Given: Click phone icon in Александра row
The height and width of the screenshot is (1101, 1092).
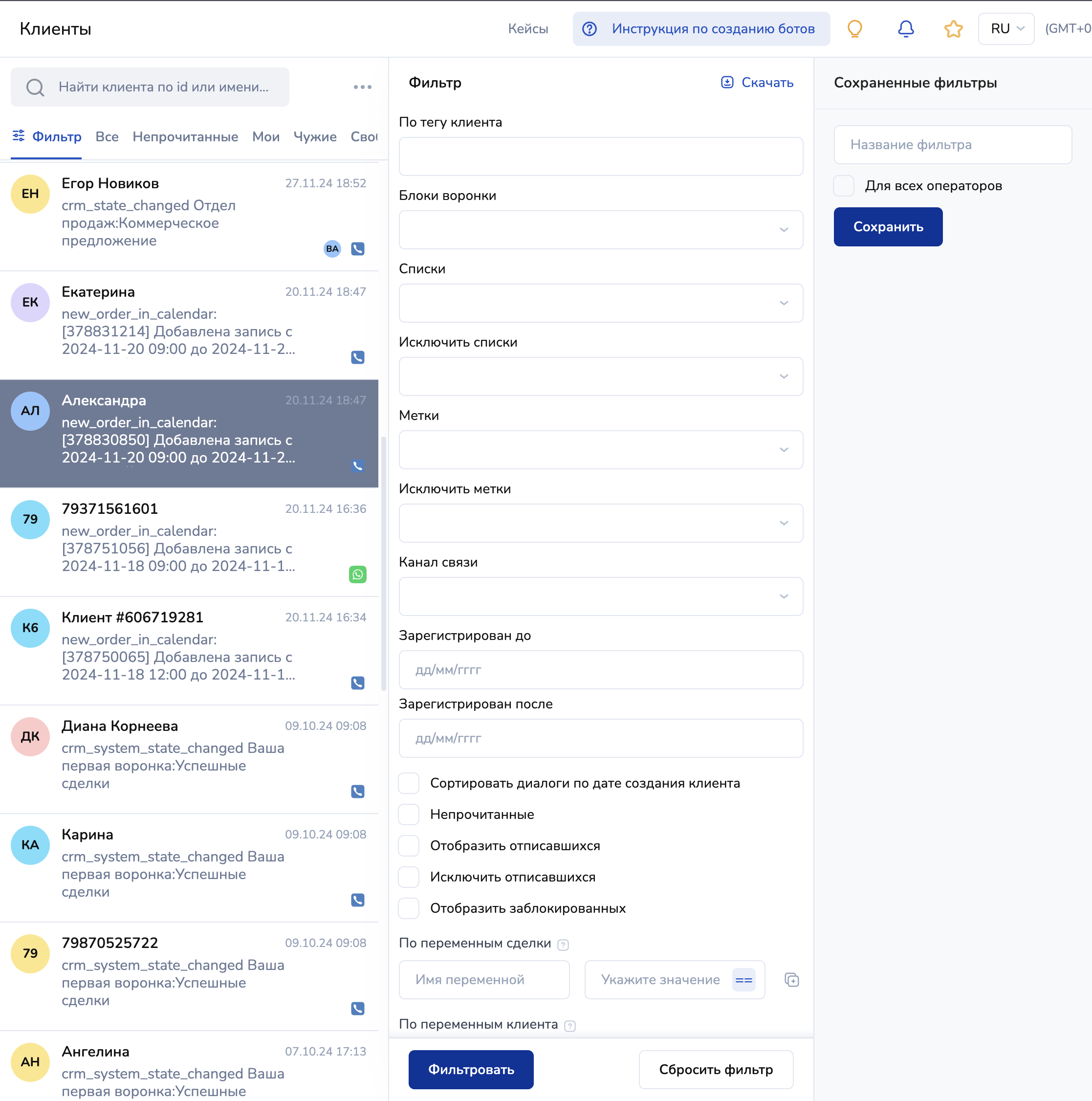Looking at the screenshot, I should [358, 465].
